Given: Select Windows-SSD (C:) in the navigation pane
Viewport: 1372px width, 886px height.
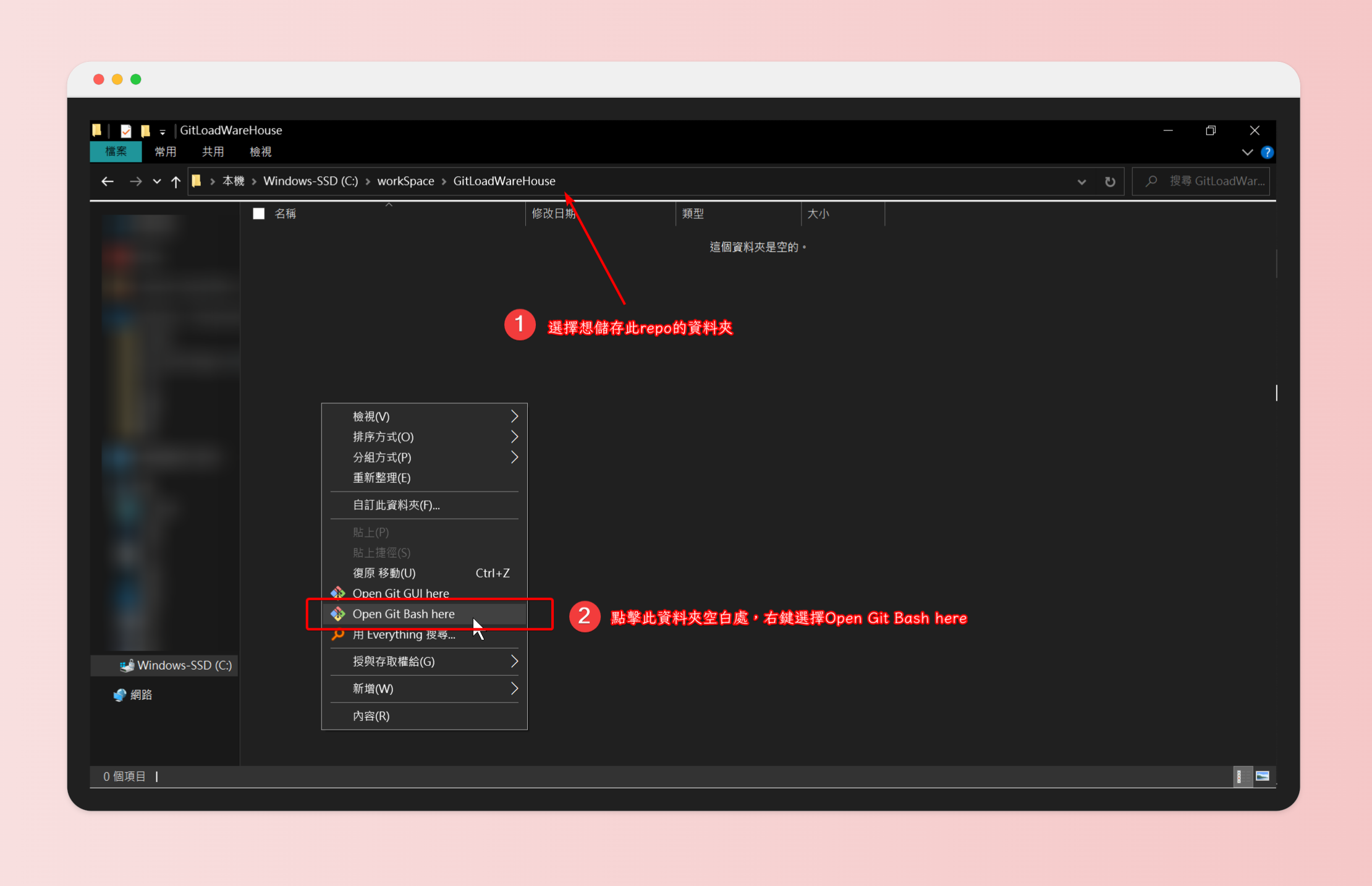Looking at the screenshot, I should click(164, 665).
